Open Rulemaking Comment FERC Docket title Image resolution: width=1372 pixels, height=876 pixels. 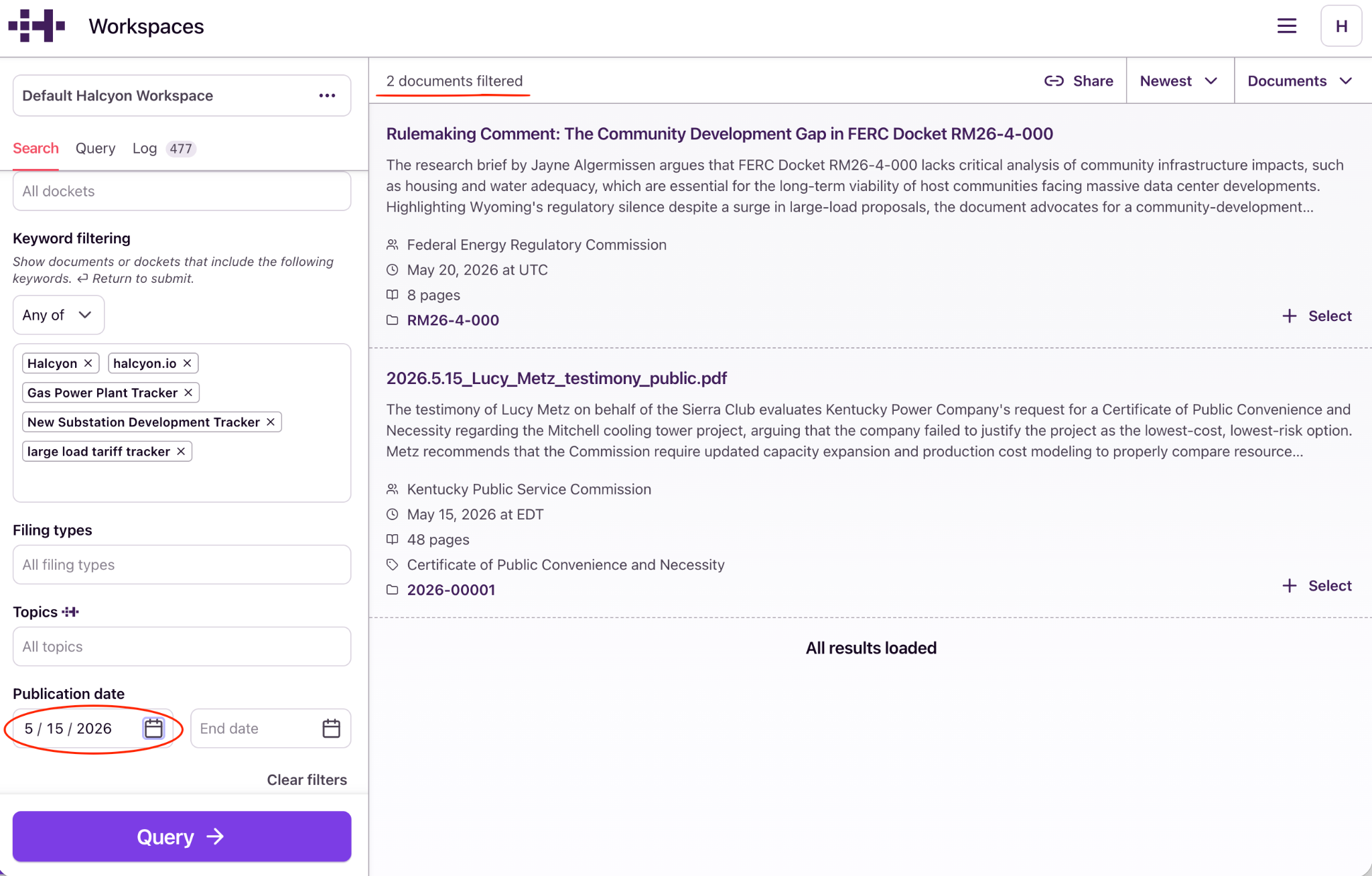pos(719,133)
